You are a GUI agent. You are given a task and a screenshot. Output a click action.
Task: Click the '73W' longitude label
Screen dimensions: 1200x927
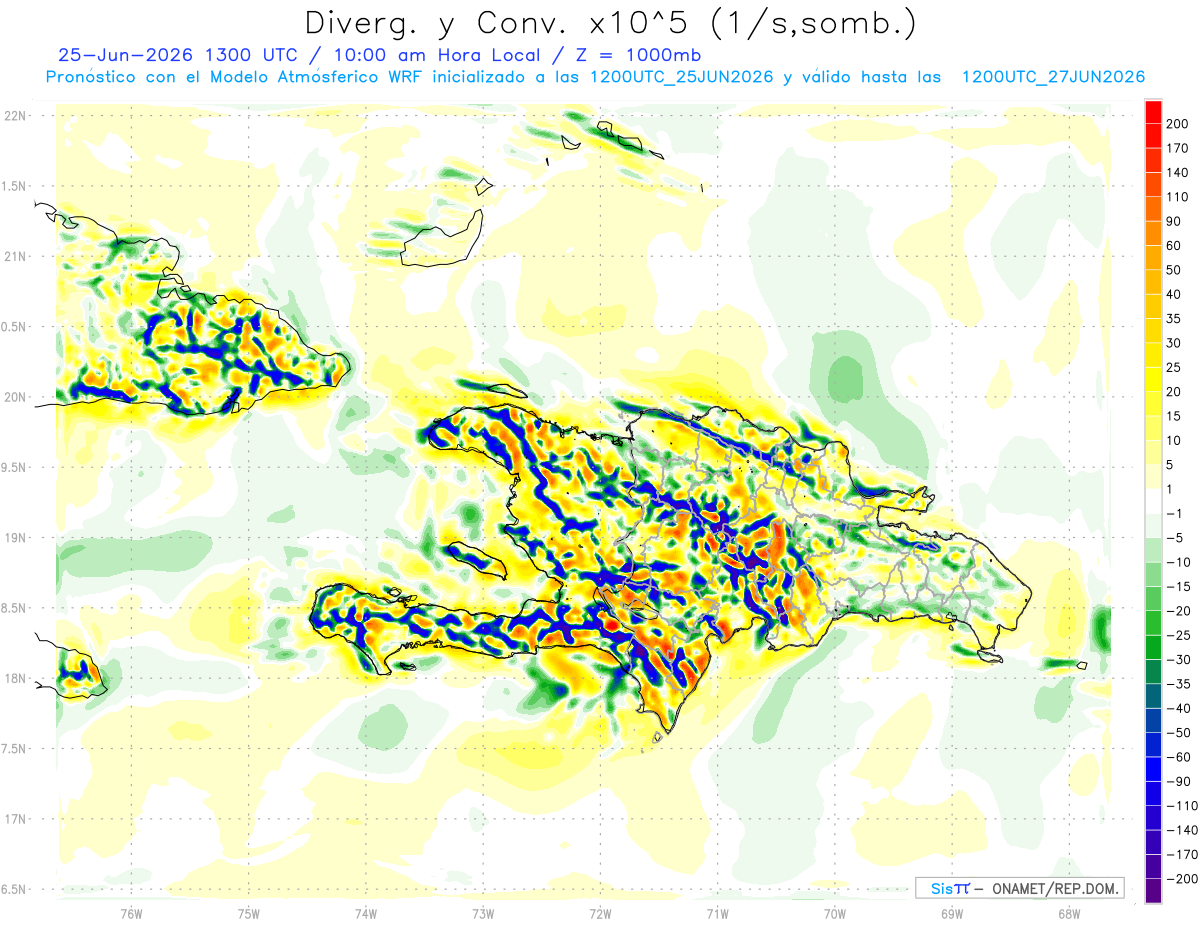click(x=483, y=913)
